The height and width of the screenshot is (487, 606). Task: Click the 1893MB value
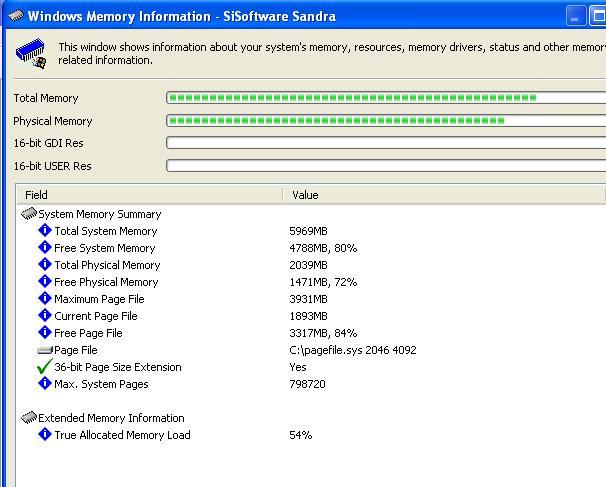point(308,316)
